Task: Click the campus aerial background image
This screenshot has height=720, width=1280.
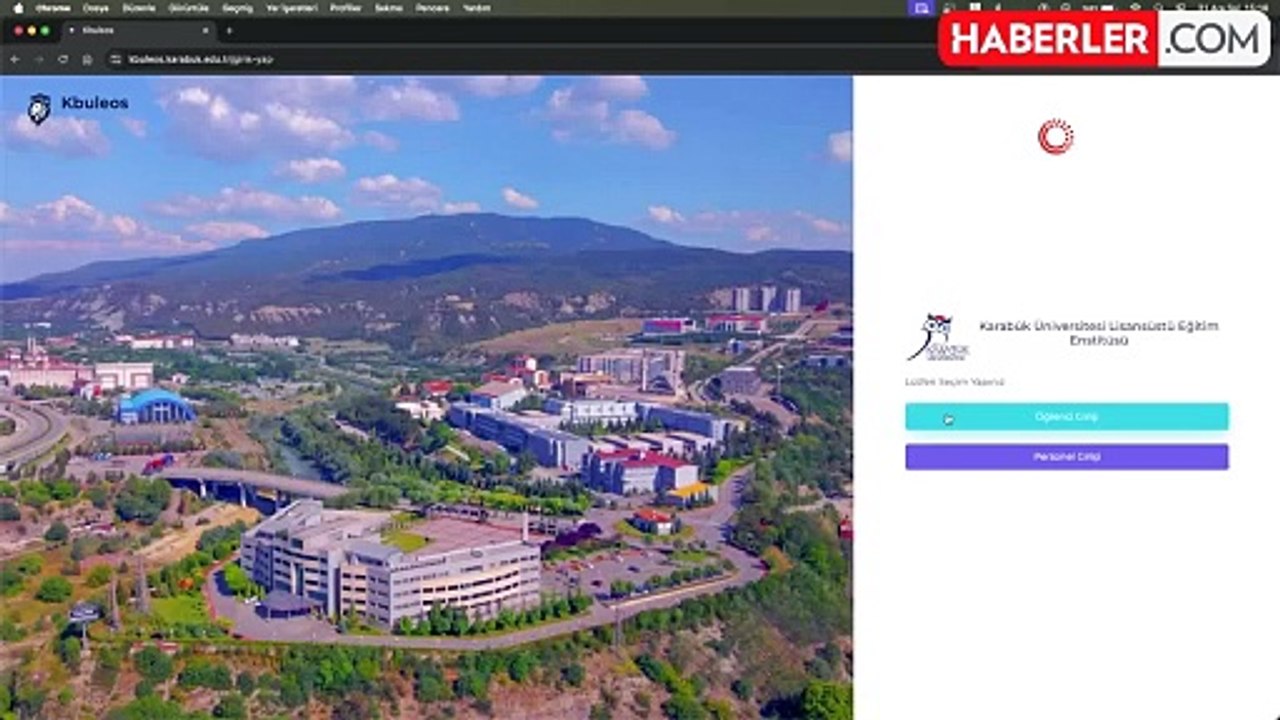Action: (426, 398)
